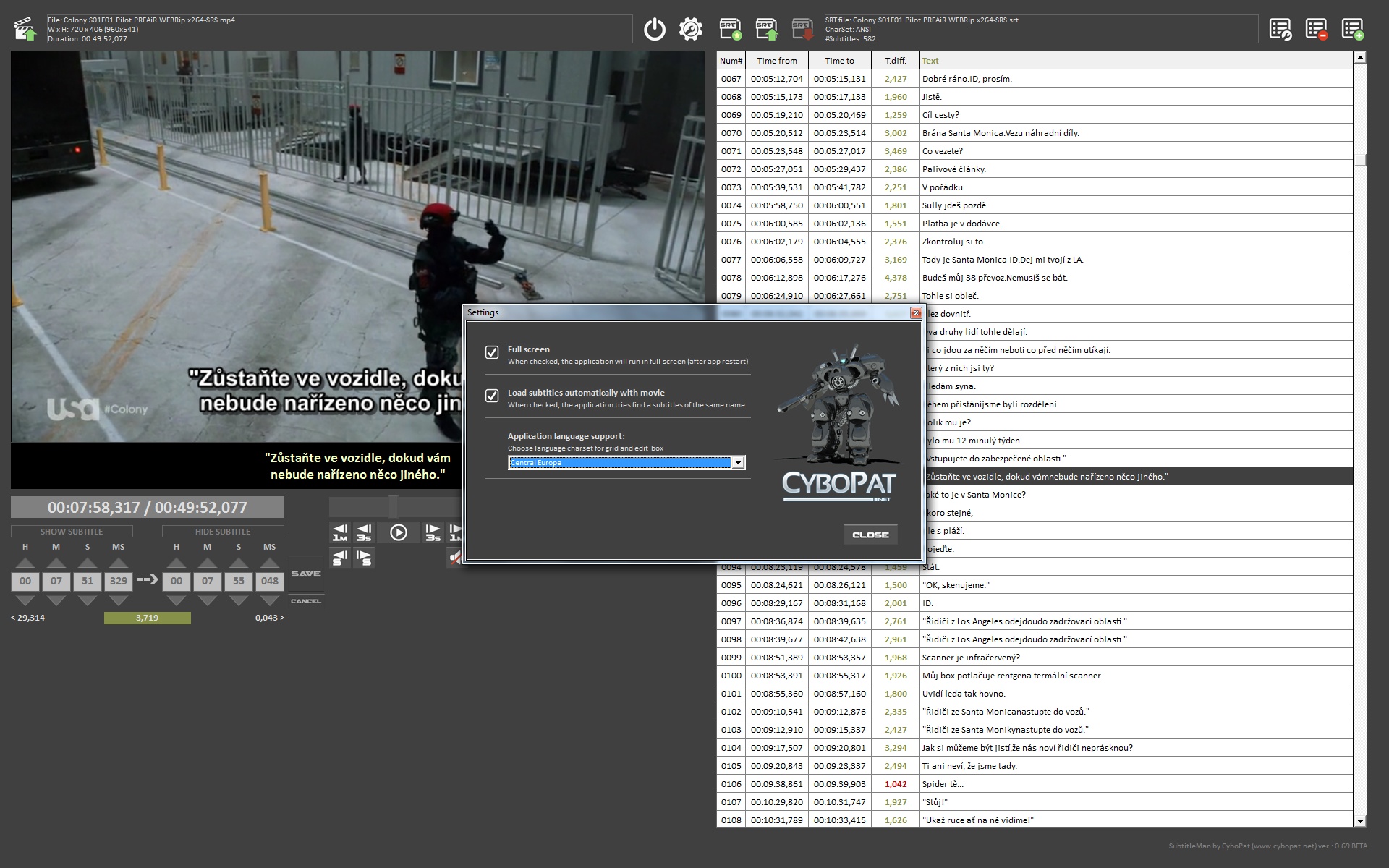Increase show-subtitle seconds with up arrow
This screenshot has width=1389, height=868.
(x=88, y=563)
